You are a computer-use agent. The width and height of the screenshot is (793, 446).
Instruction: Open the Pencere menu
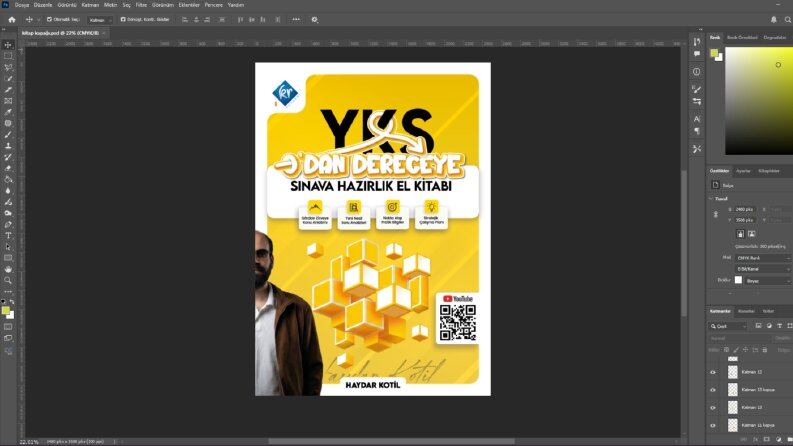click(x=213, y=5)
